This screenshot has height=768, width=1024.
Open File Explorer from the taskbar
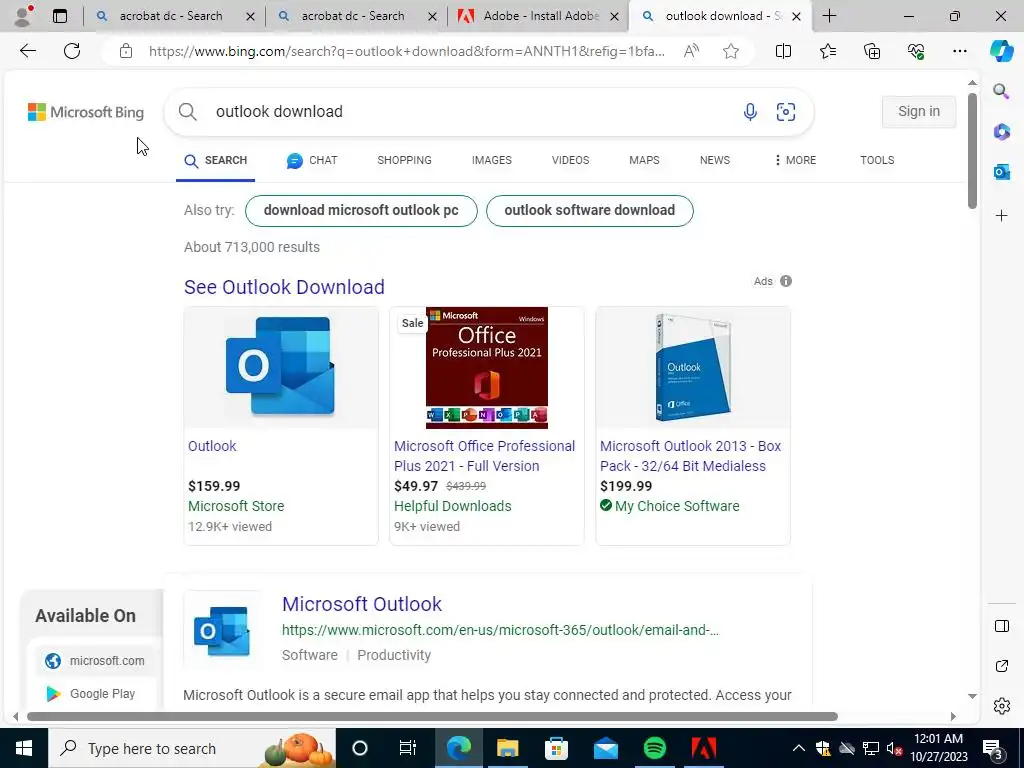pos(507,748)
